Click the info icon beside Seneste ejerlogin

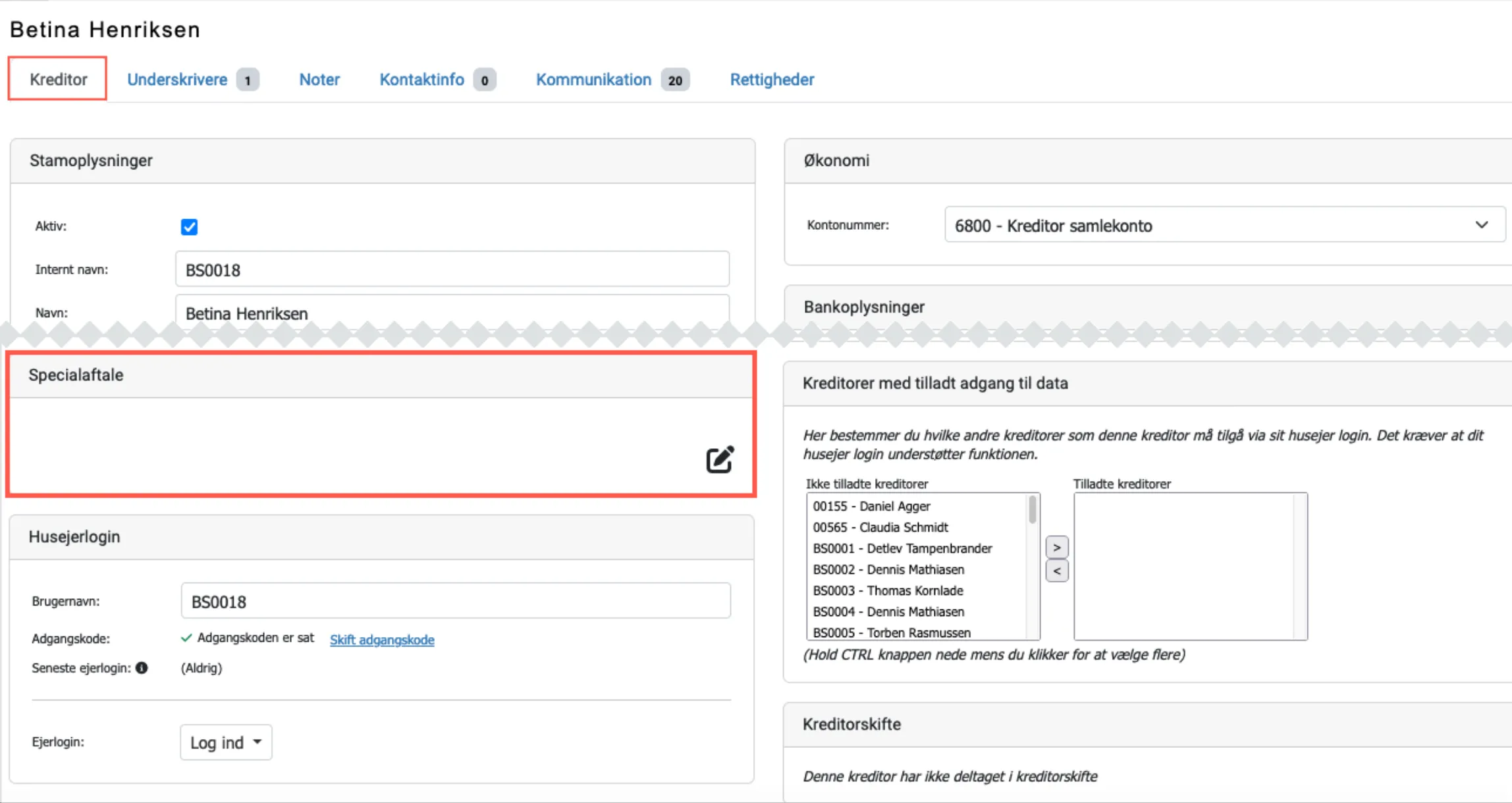pyautogui.click(x=142, y=668)
